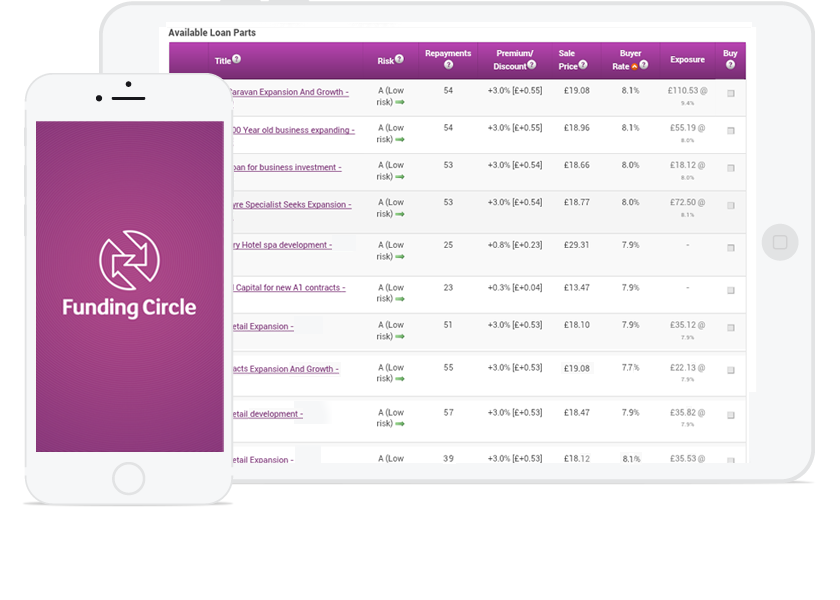Screen dimensions: 840x600
Task: Click the £13.47 sale price cell
Action: pos(576,288)
